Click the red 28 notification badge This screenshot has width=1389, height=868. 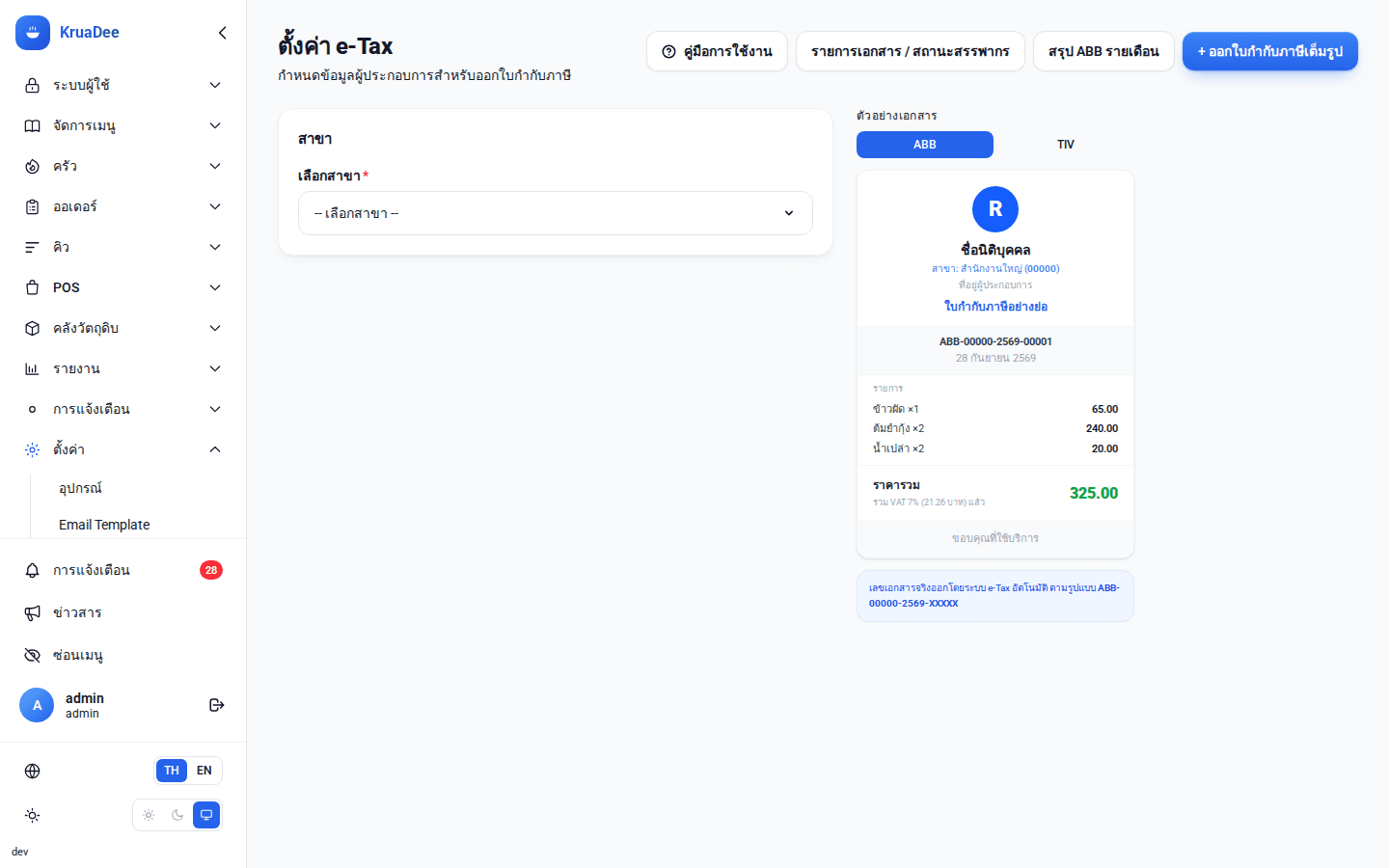point(211,570)
